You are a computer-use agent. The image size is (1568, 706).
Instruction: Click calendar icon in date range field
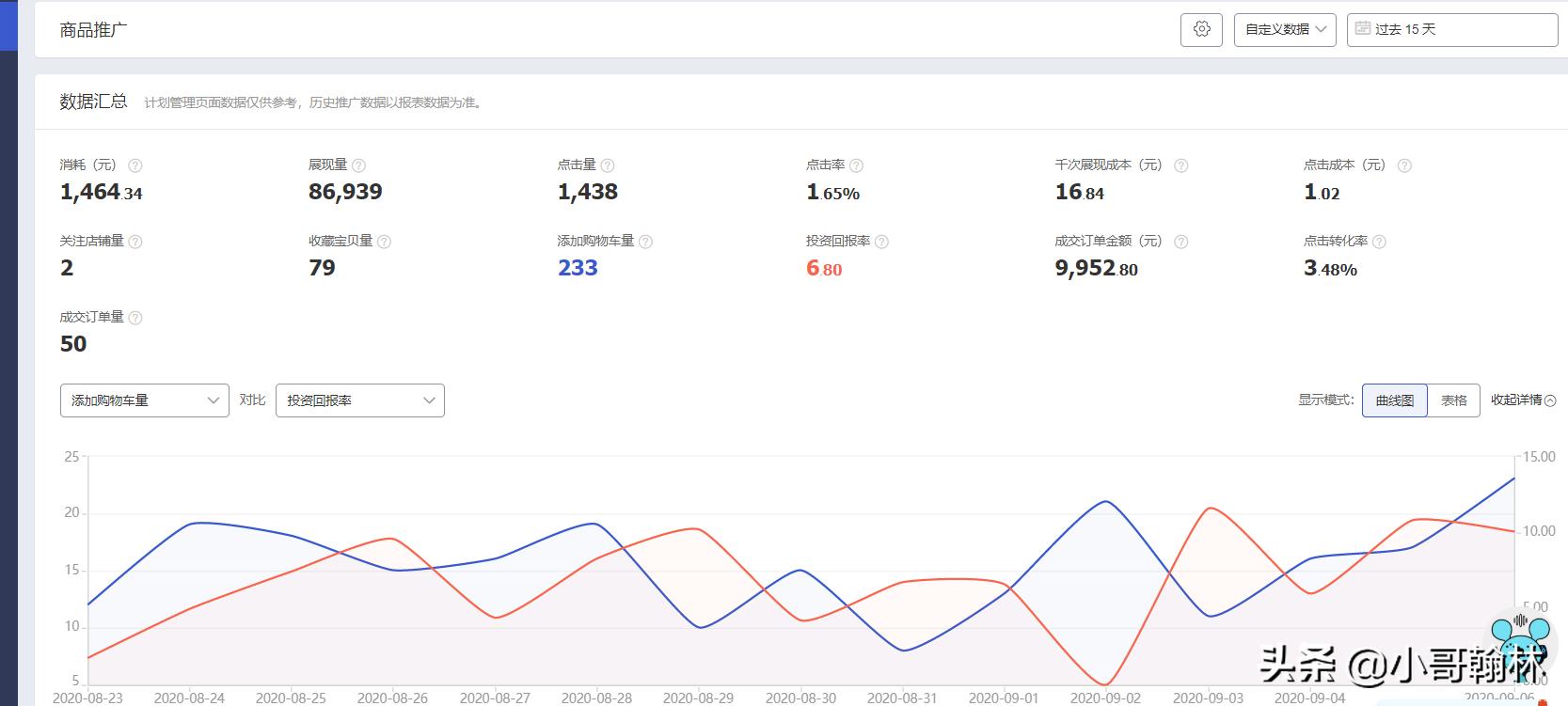[x=1362, y=29]
